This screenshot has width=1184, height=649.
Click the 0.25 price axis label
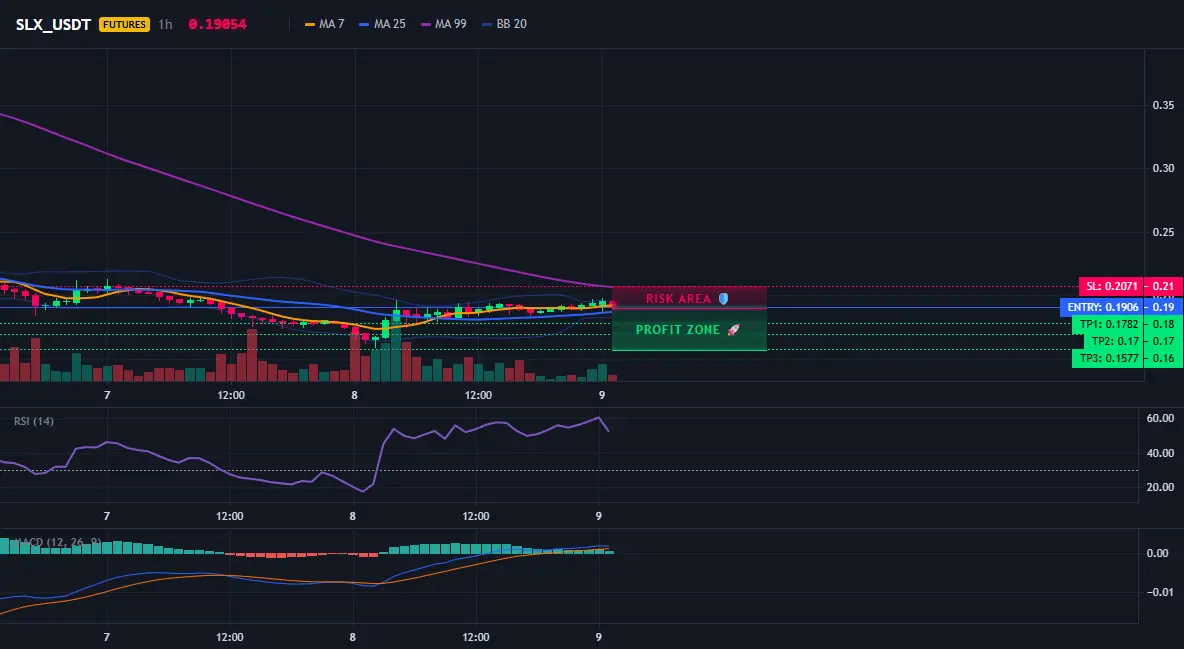[1164, 232]
